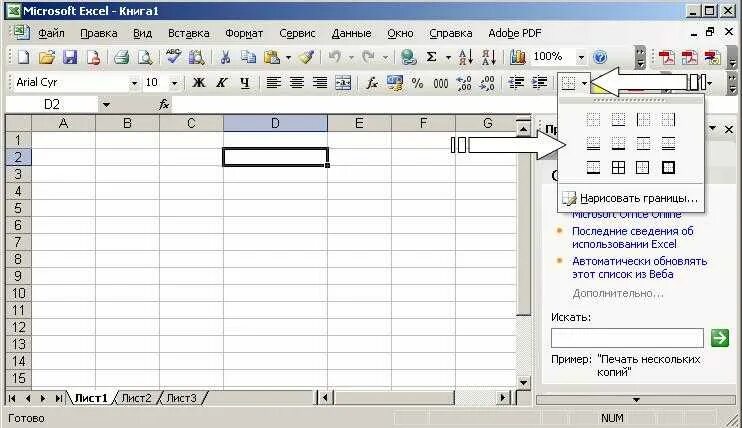Image resolution: width=742 pixels, height=428 pixels.
Task: Increase indent of cell contents
Action: 539,83
